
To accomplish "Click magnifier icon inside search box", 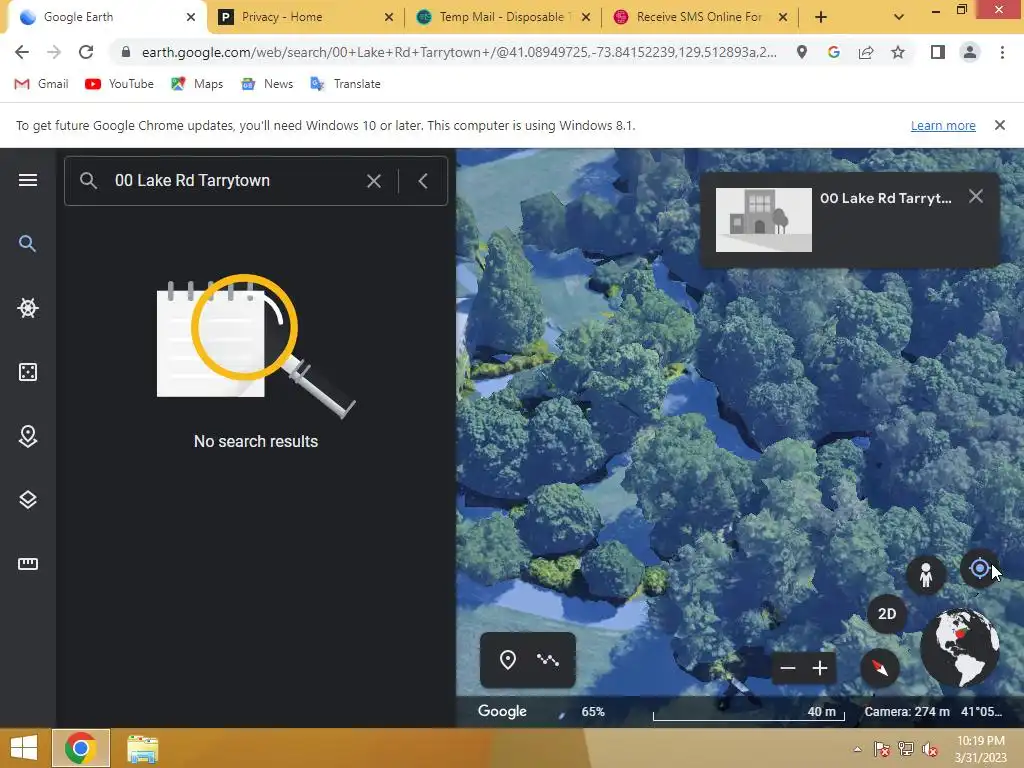I will pyautogui.click(x=89, y=181).
